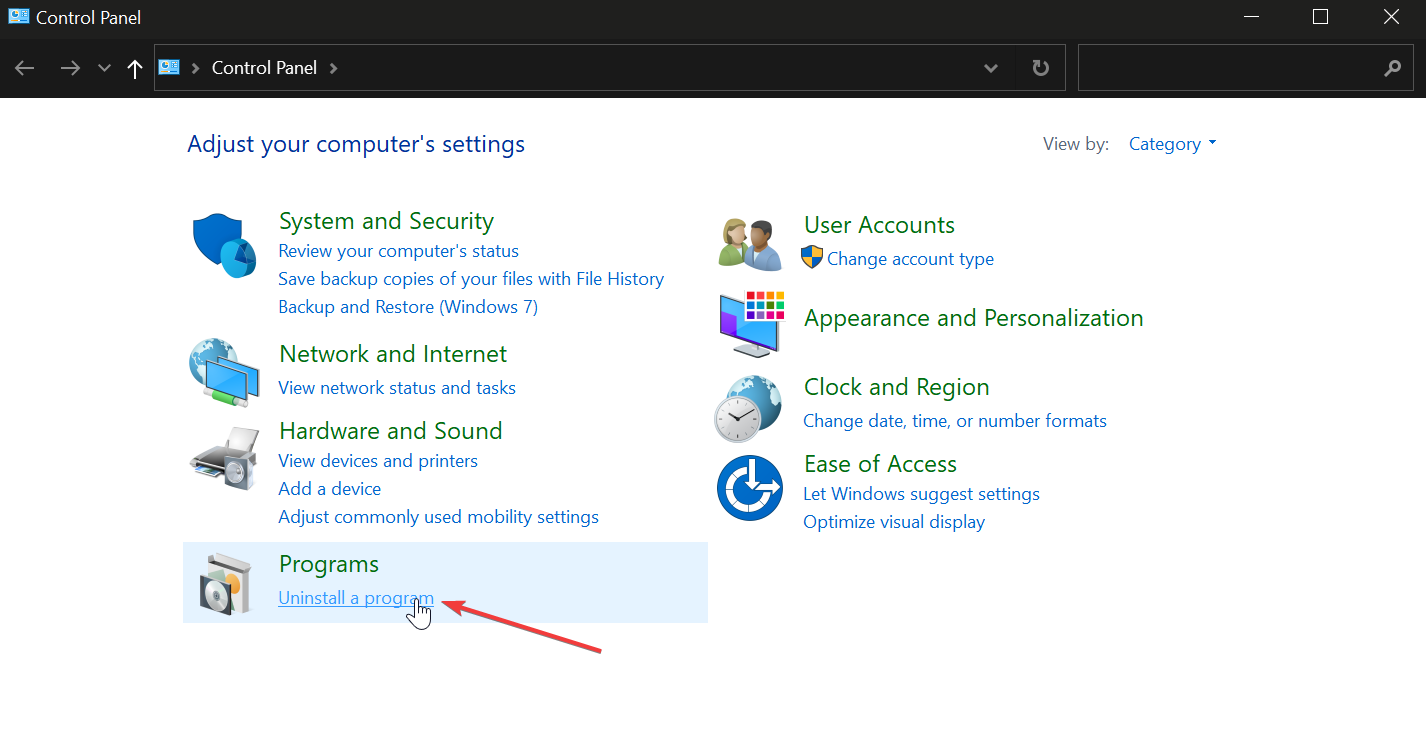Click Uninstall a program link

(355, 598)
